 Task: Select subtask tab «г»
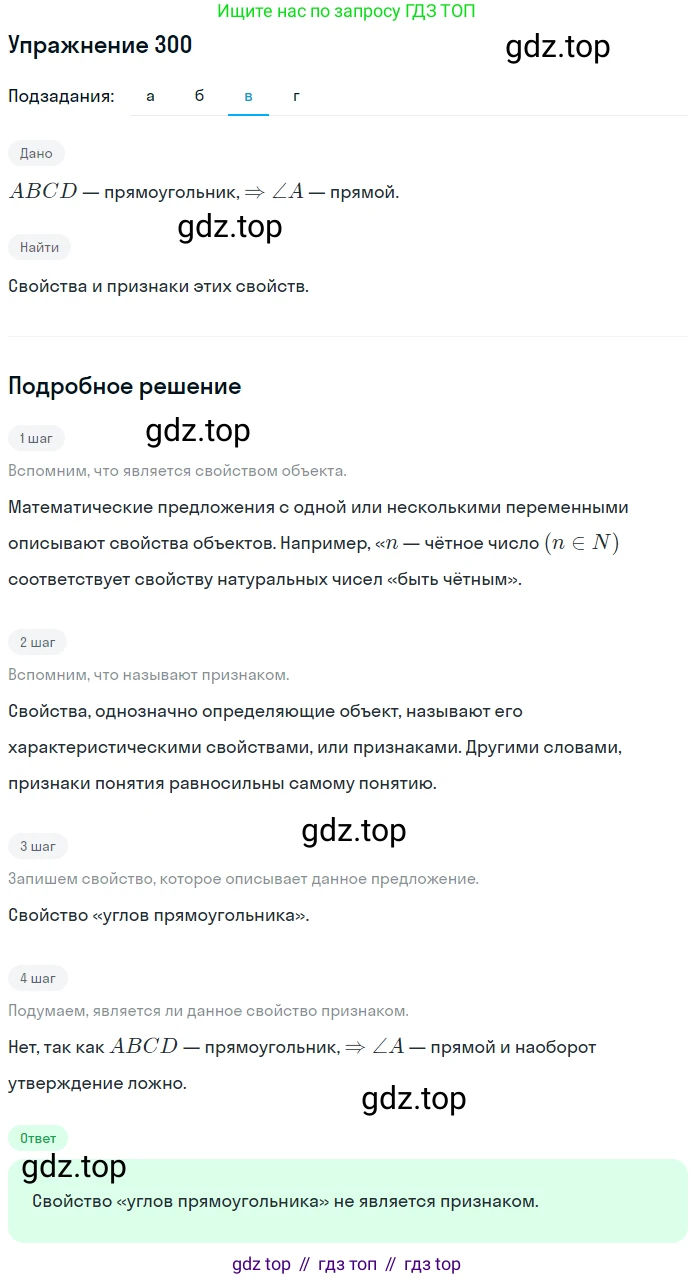click(296, 96)
